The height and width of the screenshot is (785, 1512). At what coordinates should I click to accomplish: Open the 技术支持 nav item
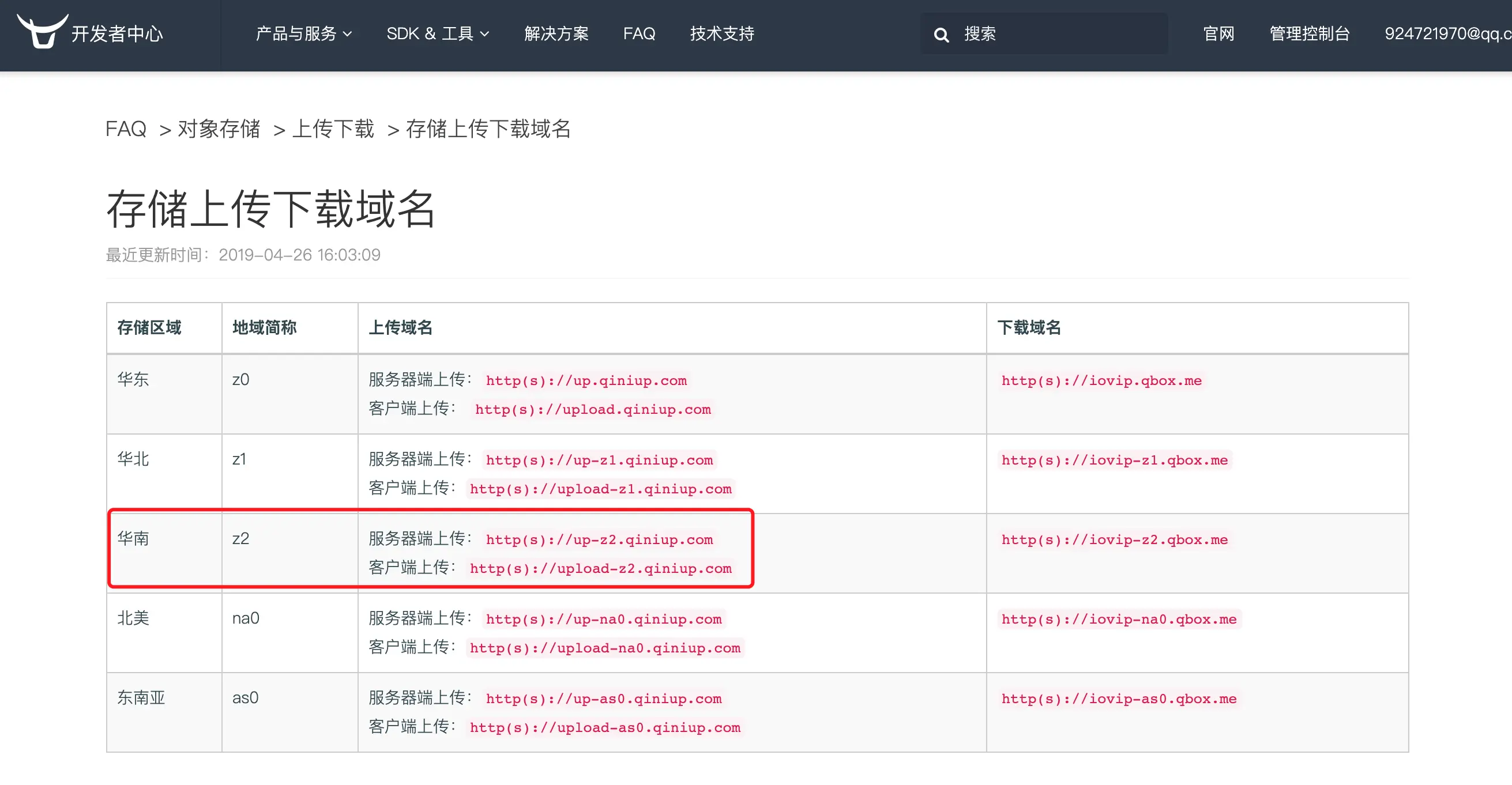721,34
